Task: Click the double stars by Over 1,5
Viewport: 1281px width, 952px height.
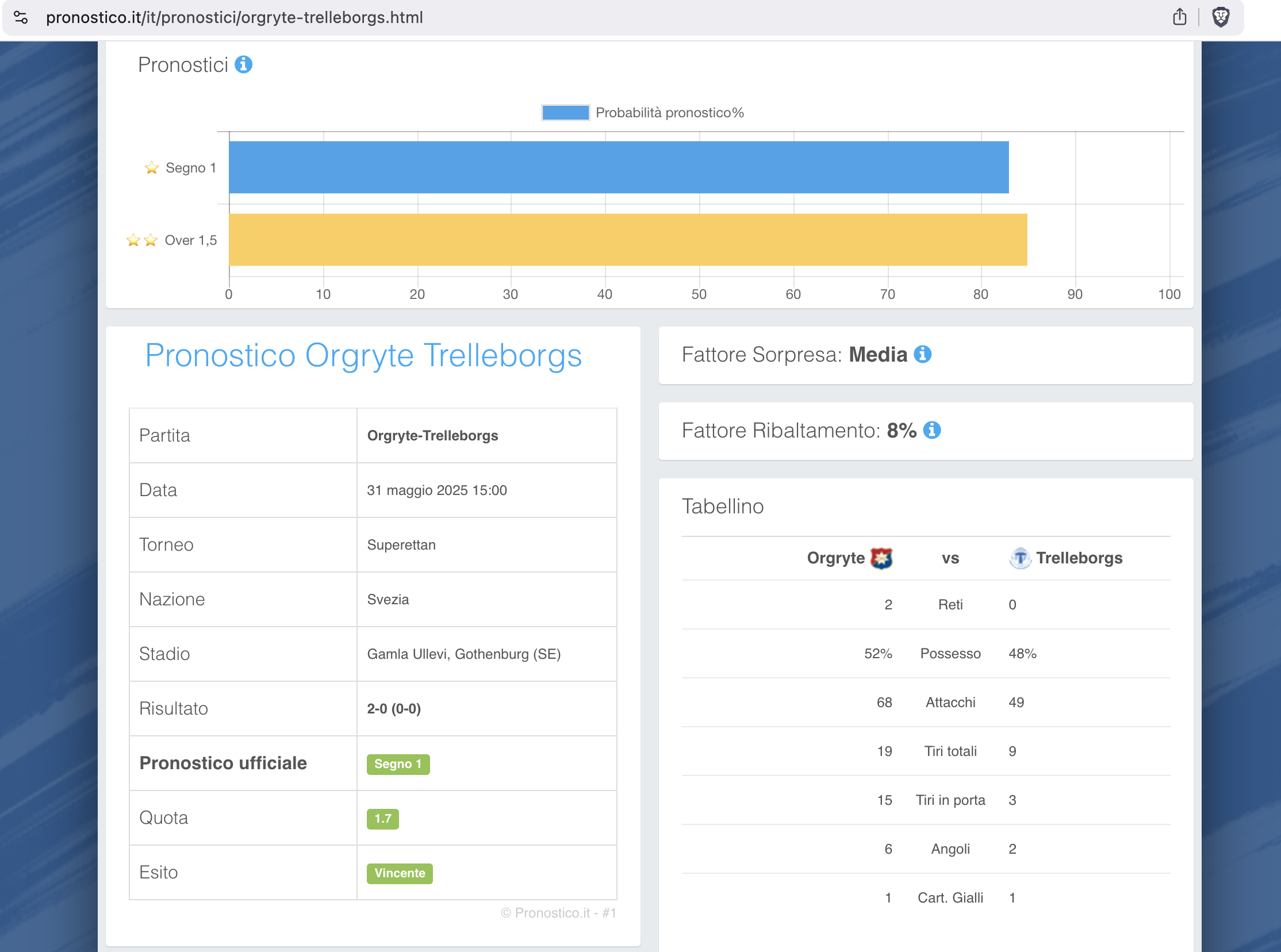Action: pos(142,240)
